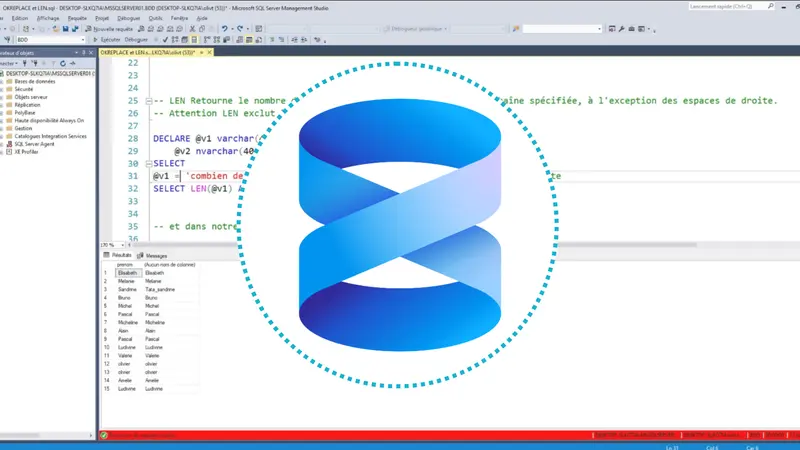Click the Copy icon in toolbar
The height and width of the screenshot is (450, 800).
[202, 29]
